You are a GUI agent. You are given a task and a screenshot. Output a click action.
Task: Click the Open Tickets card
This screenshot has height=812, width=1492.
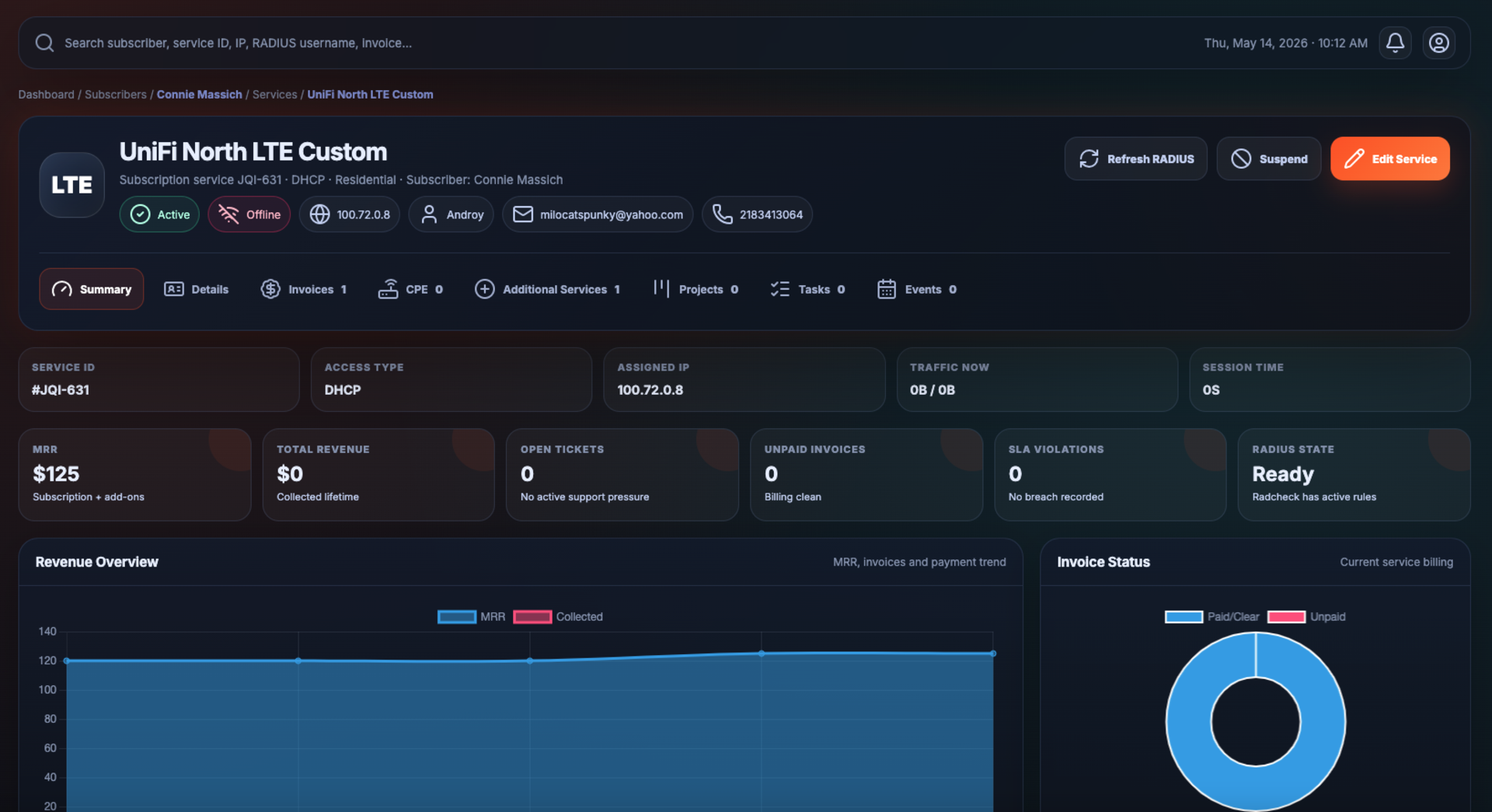point(622,475)
